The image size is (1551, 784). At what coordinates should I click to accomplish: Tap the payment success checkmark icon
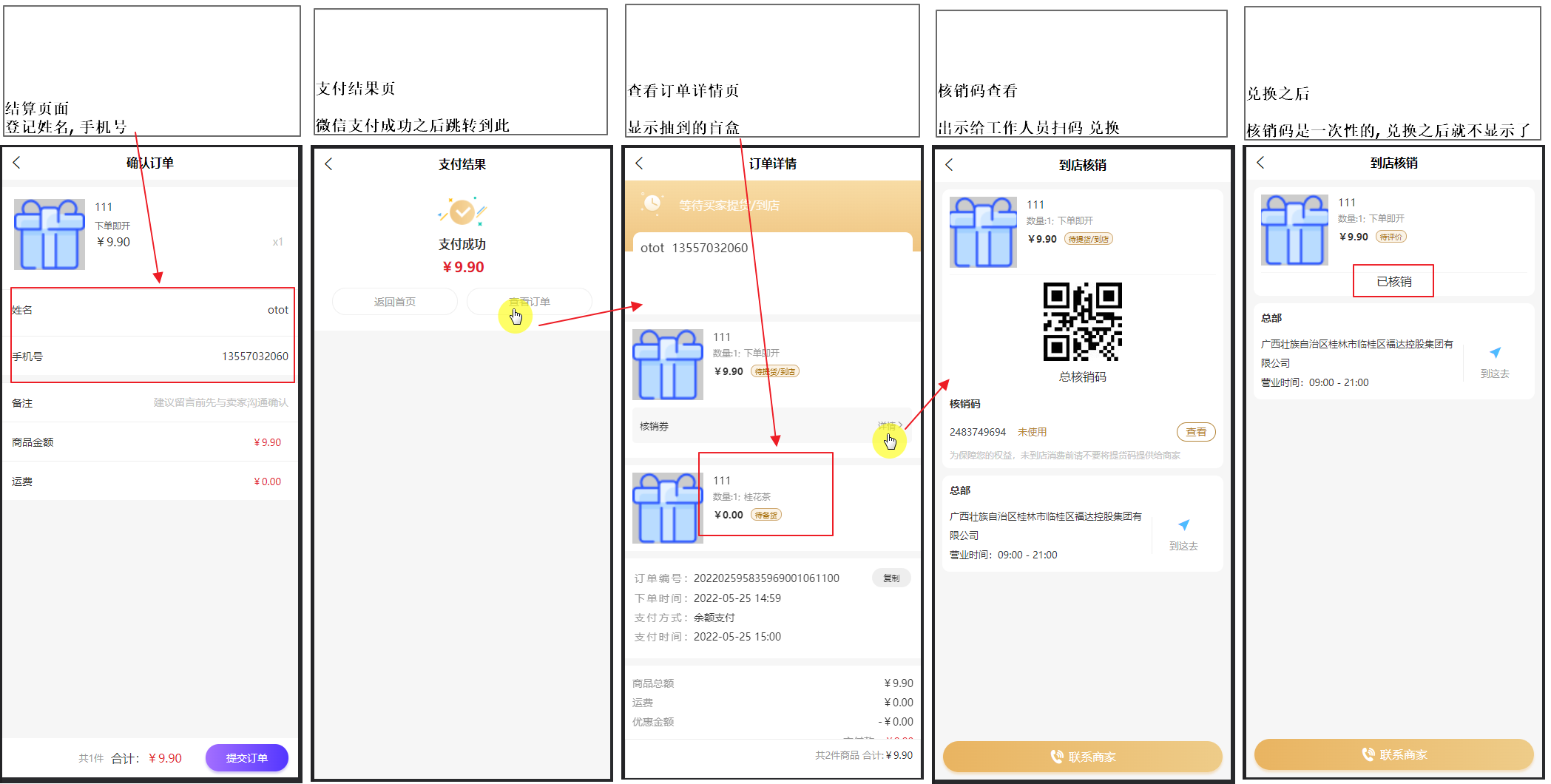point(462,212)
